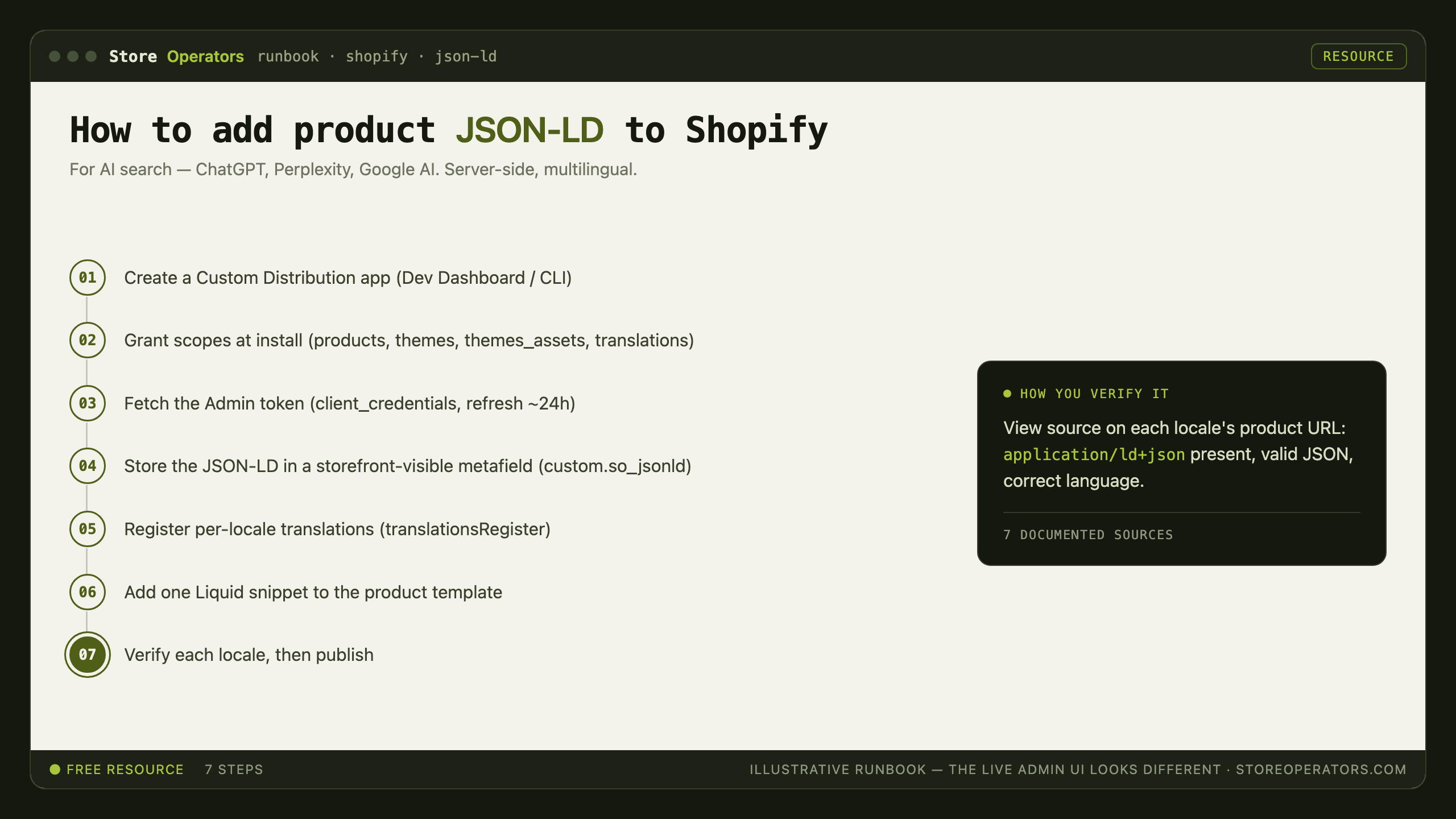Open STOREOPERATORS.COM link in footer

(1321, 770)
